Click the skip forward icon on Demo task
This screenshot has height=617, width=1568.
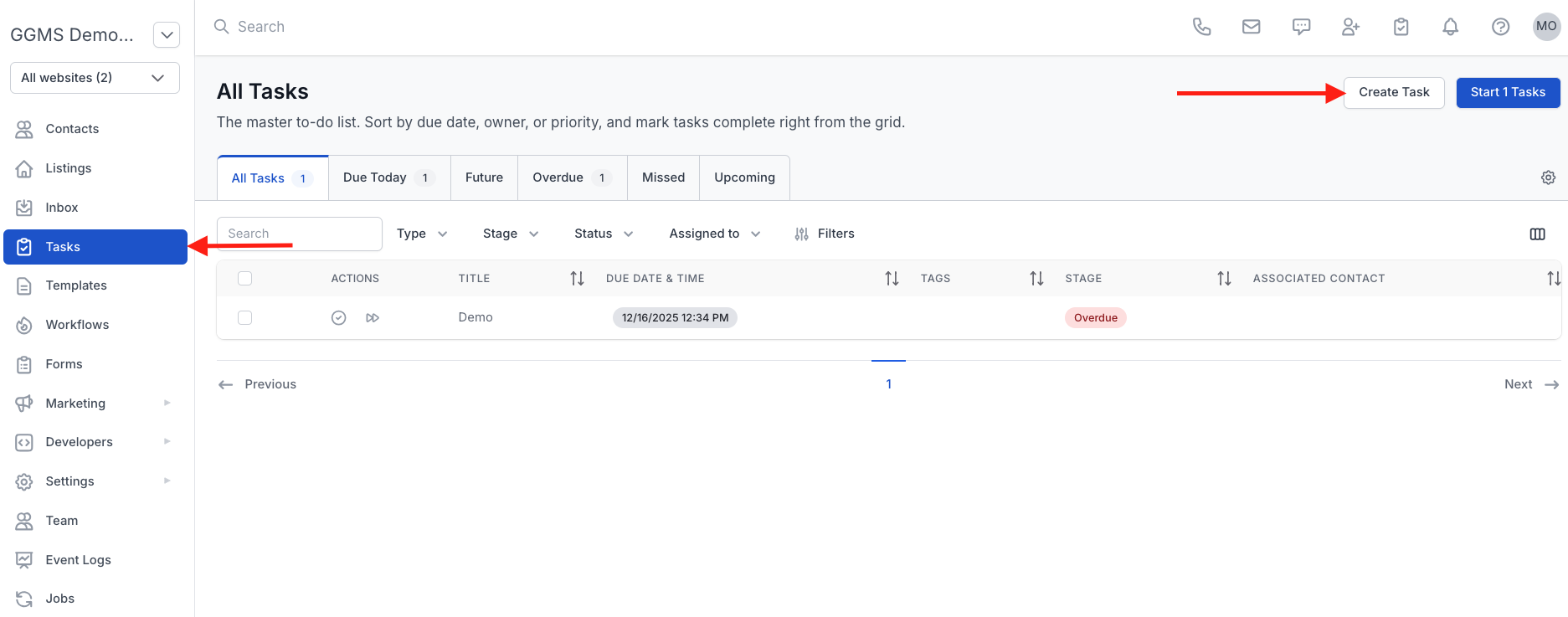373,318
